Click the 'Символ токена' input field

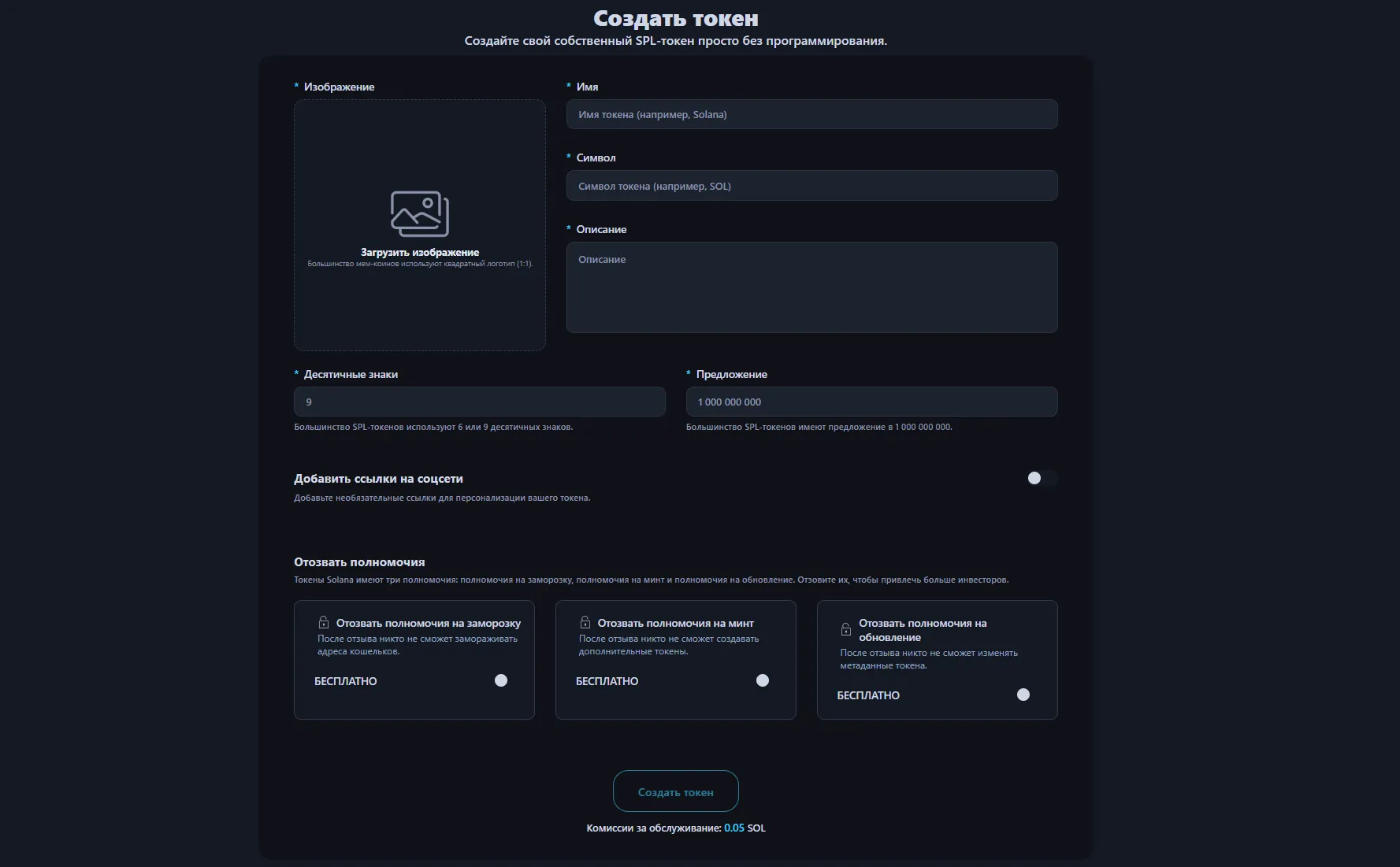click(x=811, y=186)
